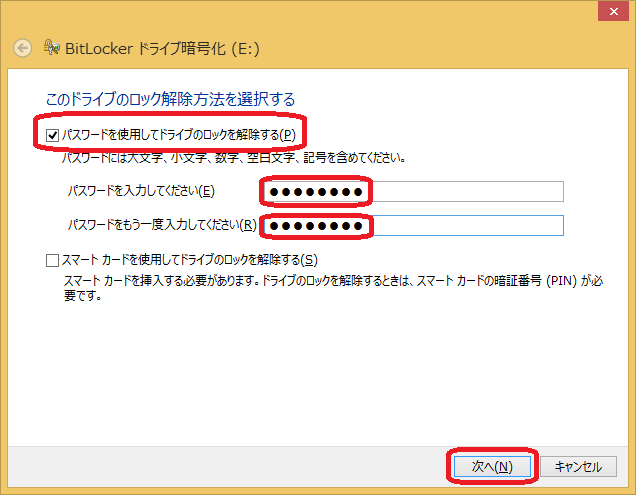Click the label パスワードを入力してください(E)
Viewport: 636px width, 495px height.
pyautogui.click(x=141, y=191)
